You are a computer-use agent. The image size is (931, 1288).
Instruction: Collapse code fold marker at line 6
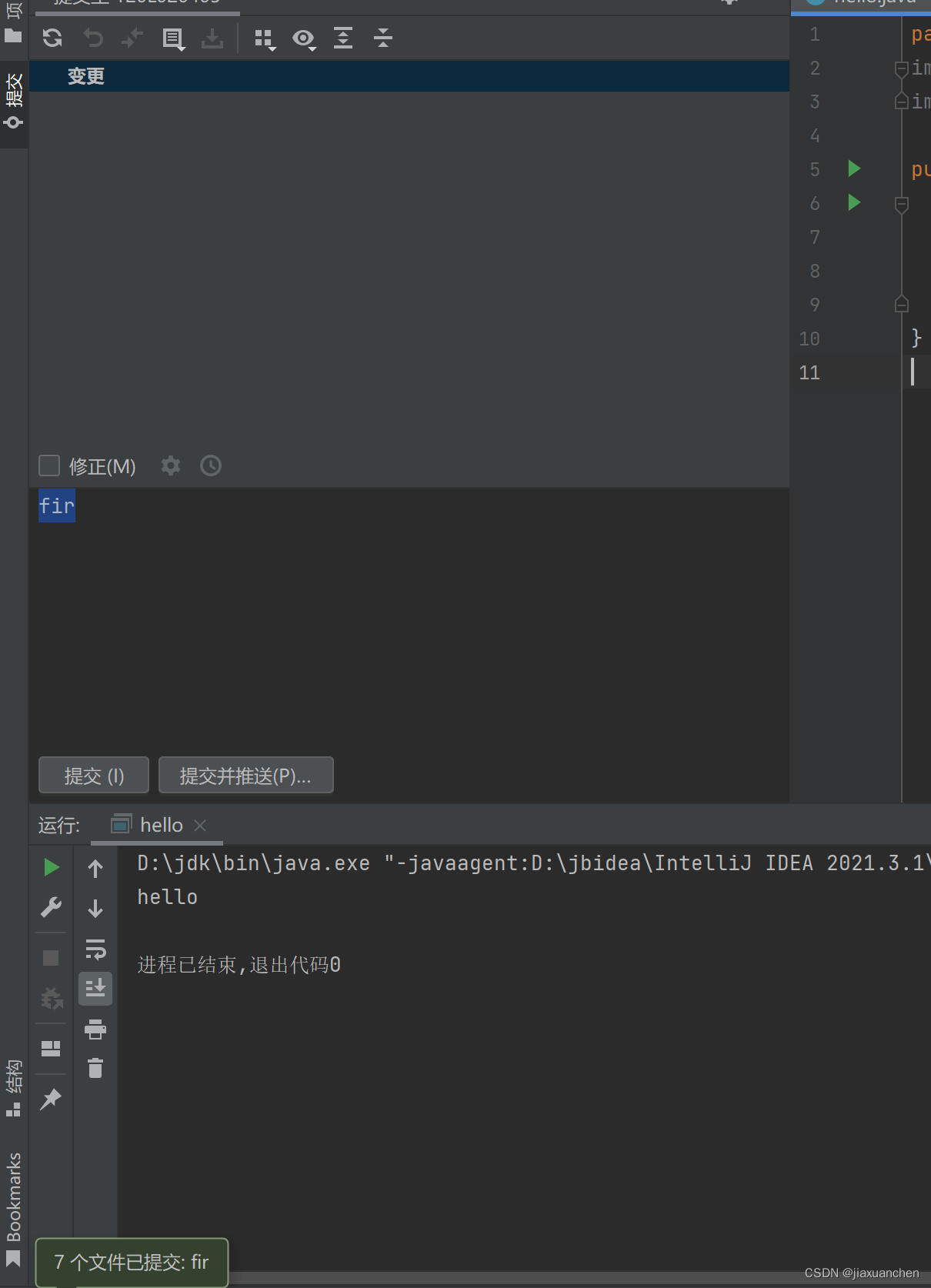(x=902, y=204)
